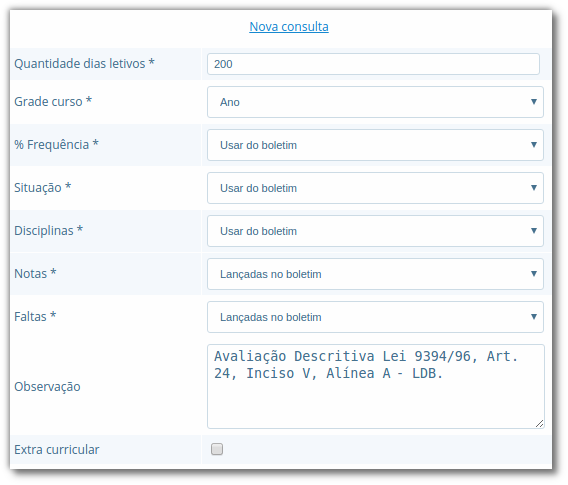Click the Quantidade dias letivos label
The width and height of the screenshot is (568, 485).
point(84,63)
